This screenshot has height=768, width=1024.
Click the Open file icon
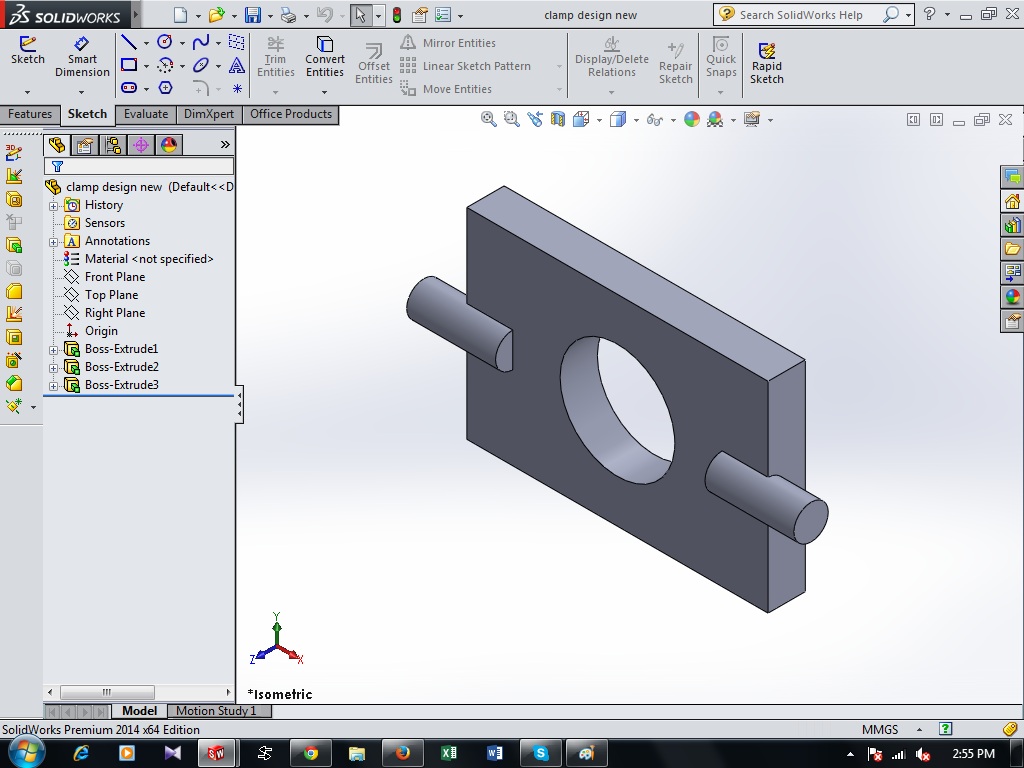pyautogui.click(x=216, y=14)
